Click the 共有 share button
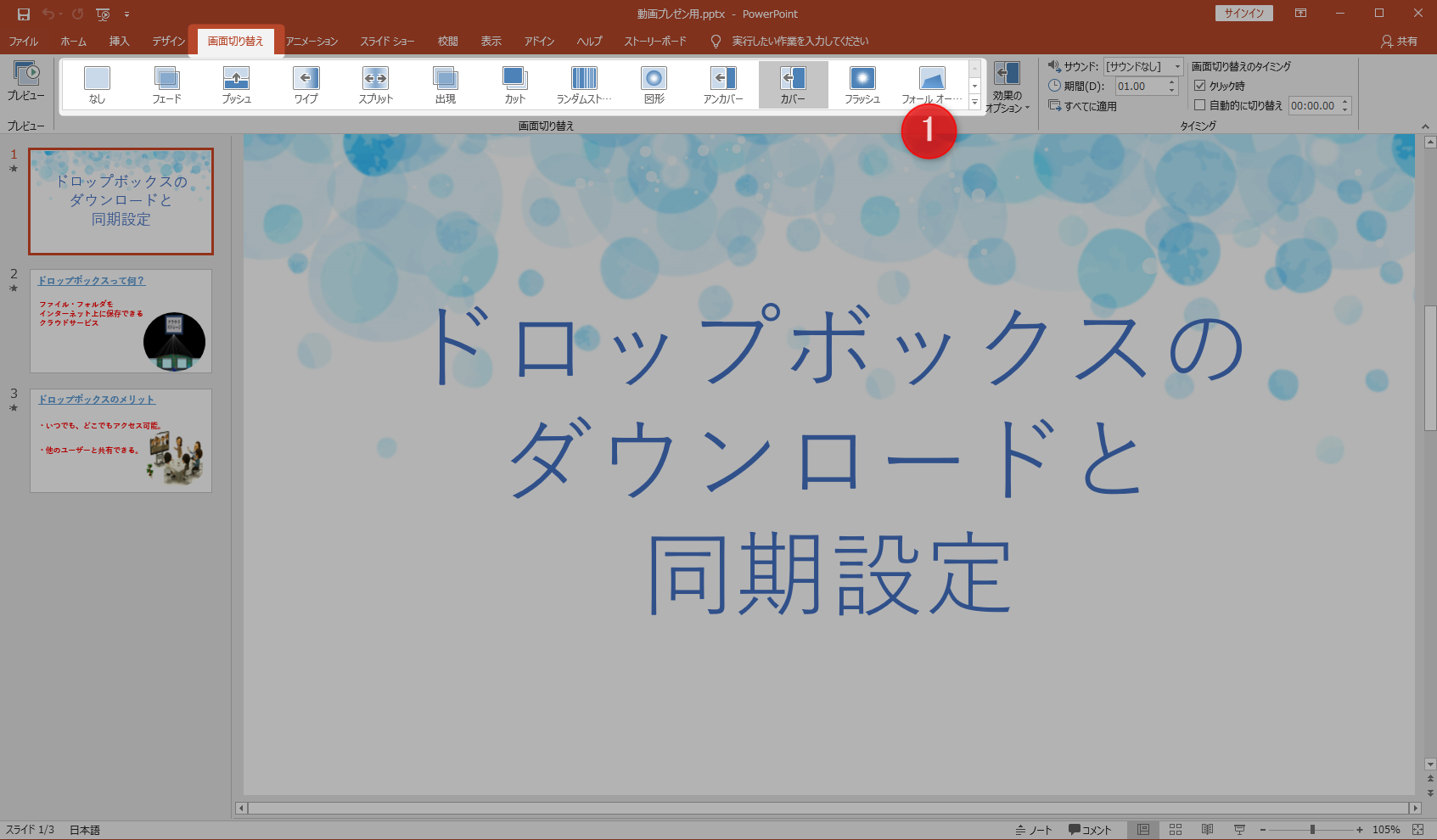 pos(1399,41)
